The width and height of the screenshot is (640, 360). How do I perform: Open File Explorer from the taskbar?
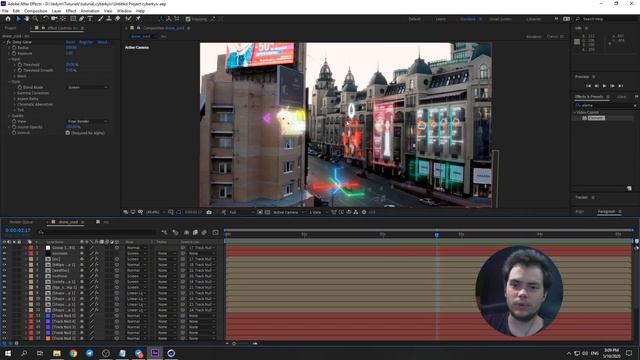[x=57, y=353]
